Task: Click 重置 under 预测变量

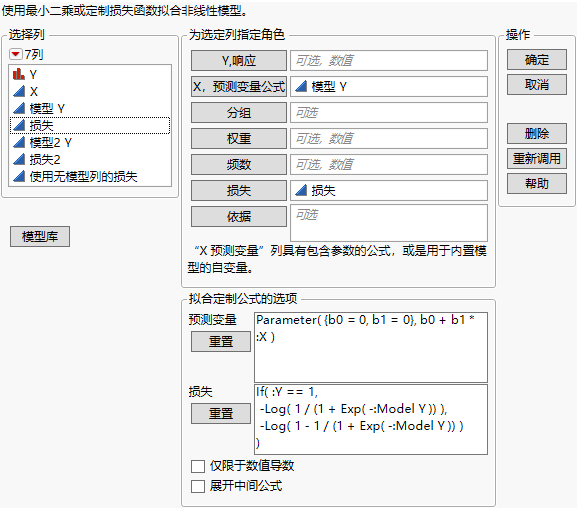Action: coord(221,342)
